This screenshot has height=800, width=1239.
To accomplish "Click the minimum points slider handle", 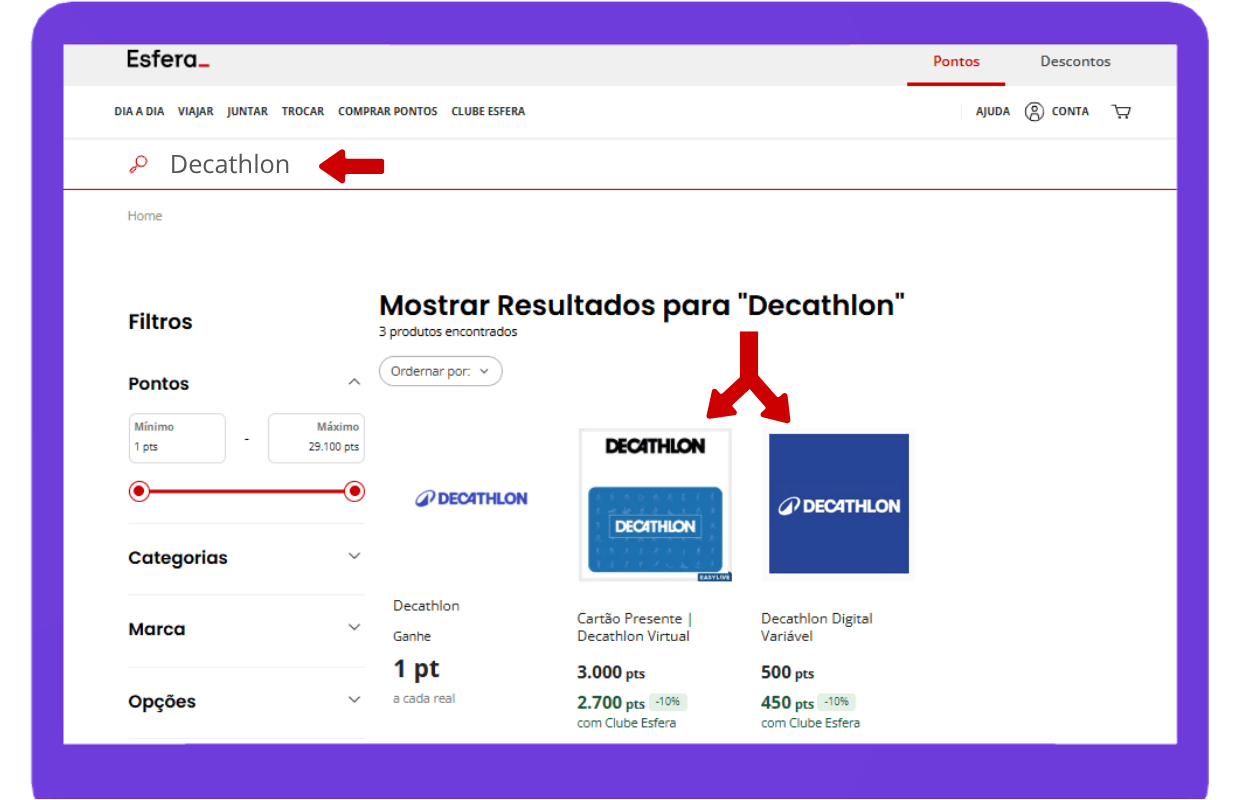I will pos(139,491).
